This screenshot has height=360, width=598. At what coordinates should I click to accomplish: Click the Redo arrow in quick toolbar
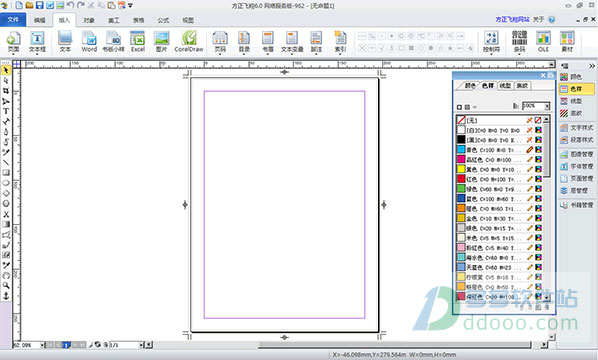tap(80, 5)
